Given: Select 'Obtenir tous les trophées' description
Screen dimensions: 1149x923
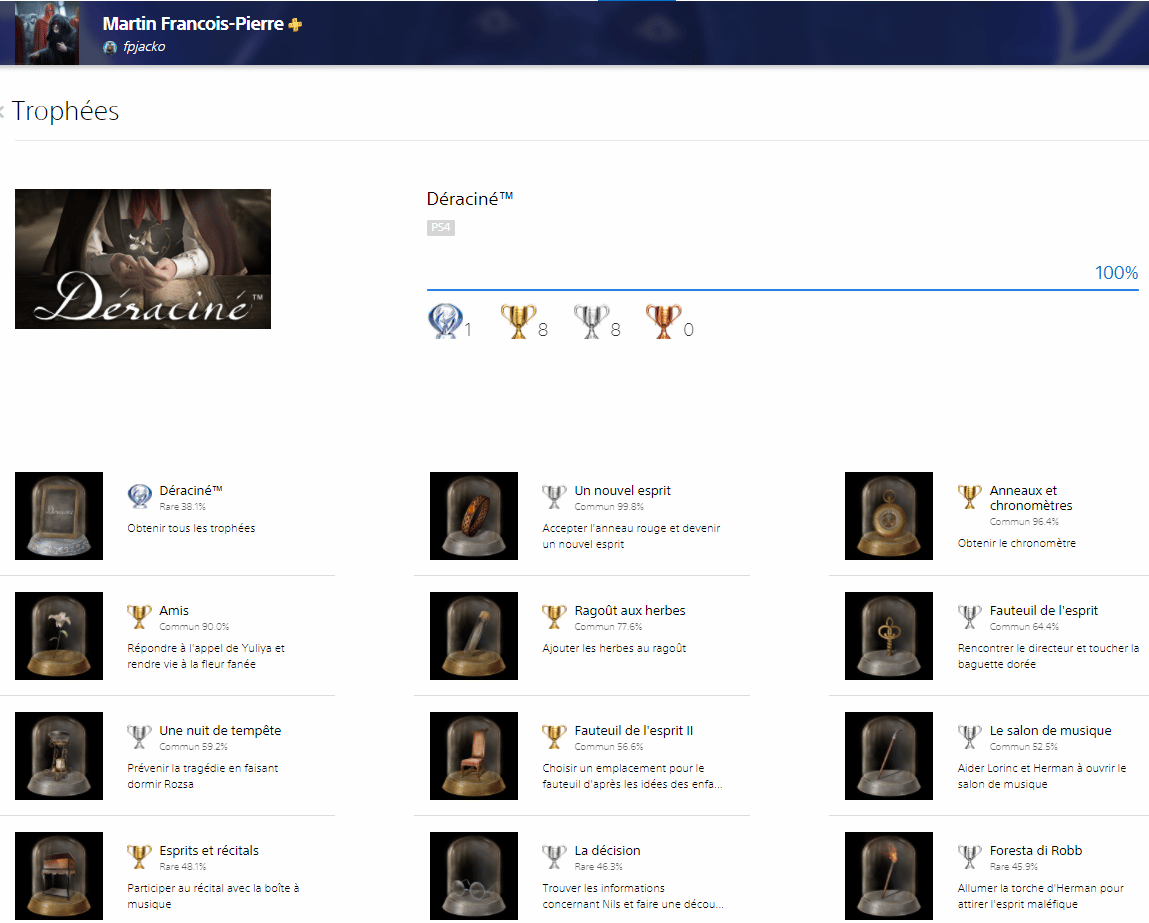Looking at the screenshot, I should [191, 528].
